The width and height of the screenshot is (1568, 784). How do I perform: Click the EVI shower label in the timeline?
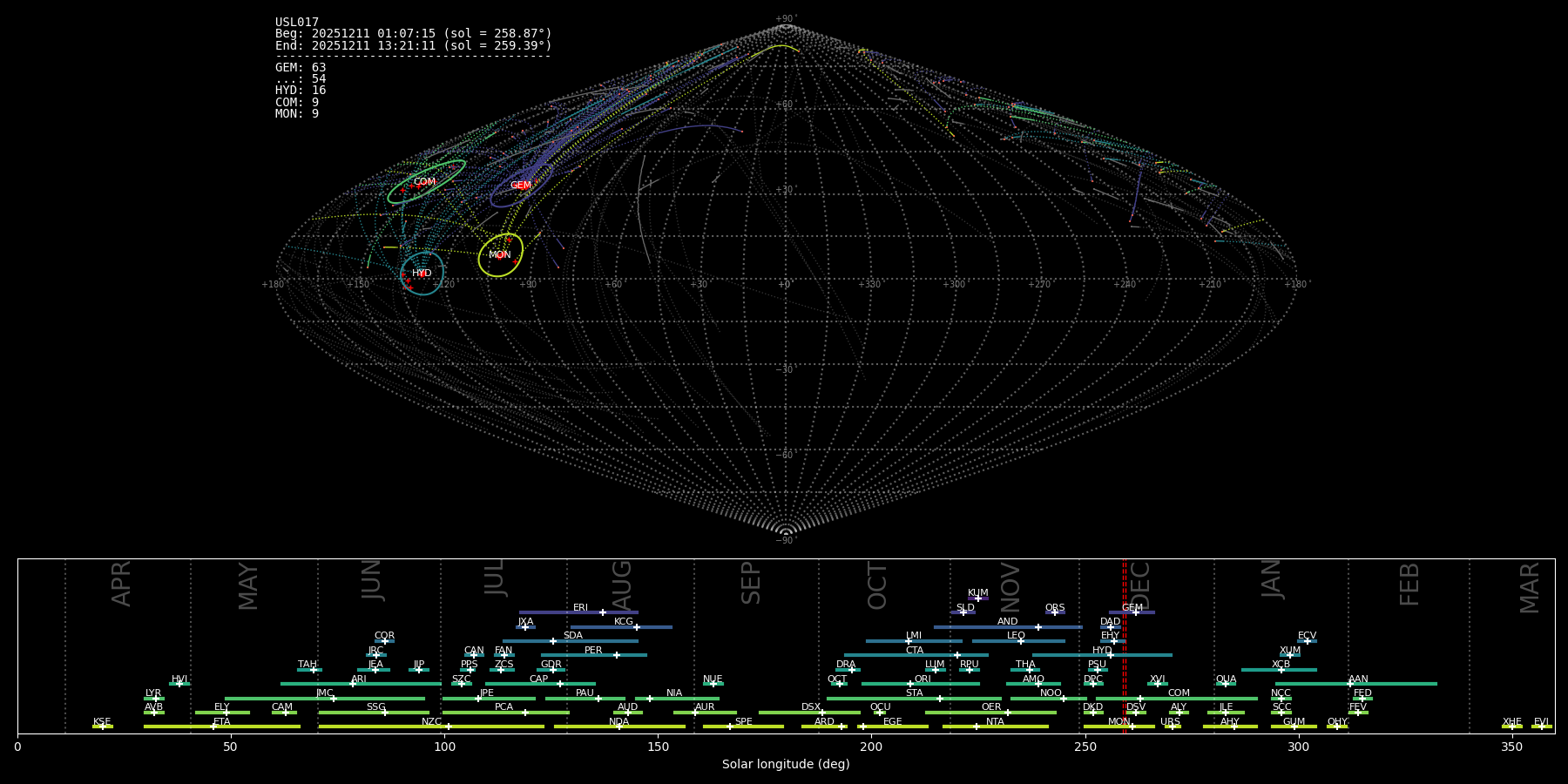click(1541, 722)
